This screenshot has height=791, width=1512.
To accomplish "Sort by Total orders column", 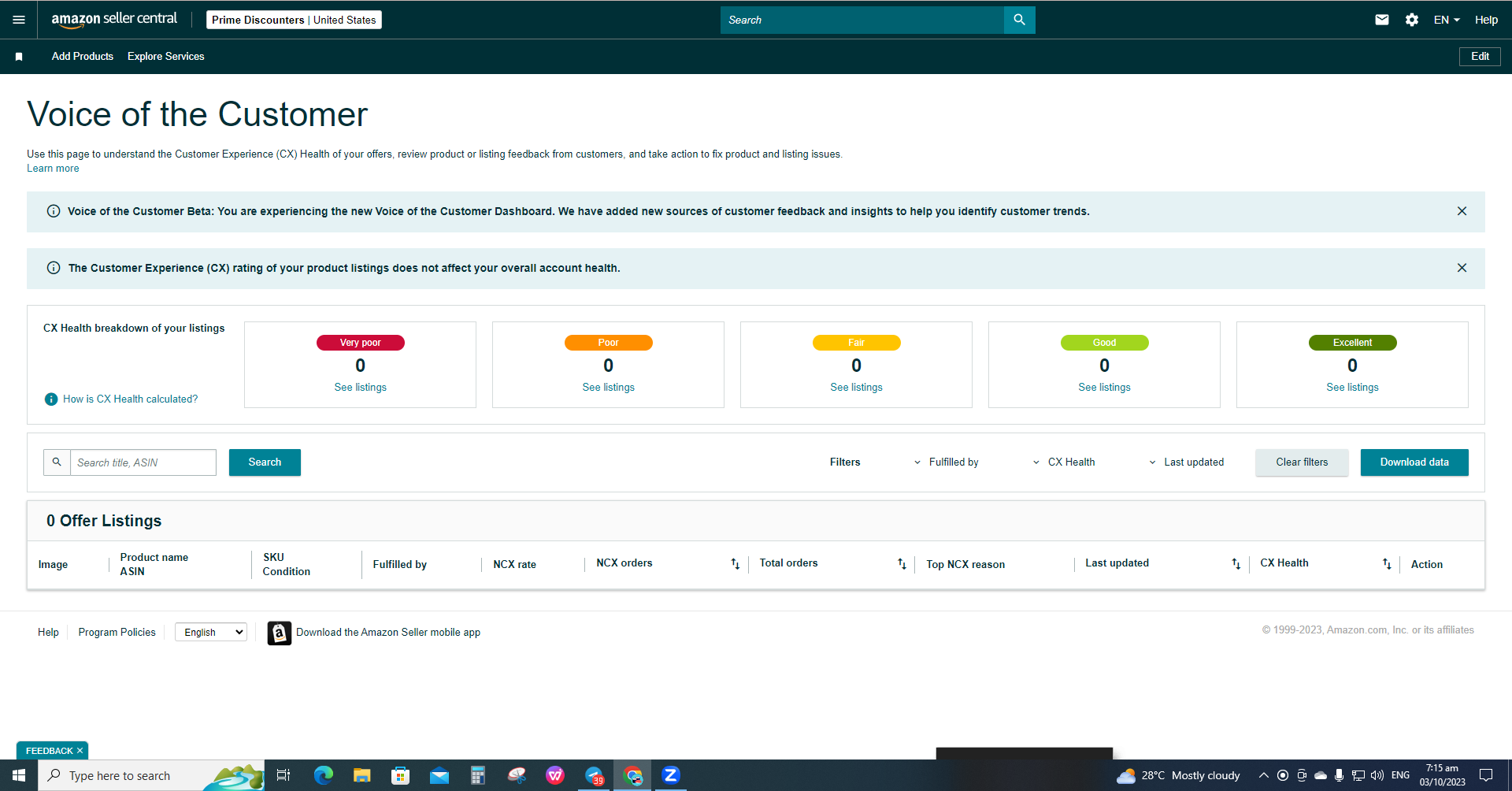I will pyautogui.click(x=902, y=563).
